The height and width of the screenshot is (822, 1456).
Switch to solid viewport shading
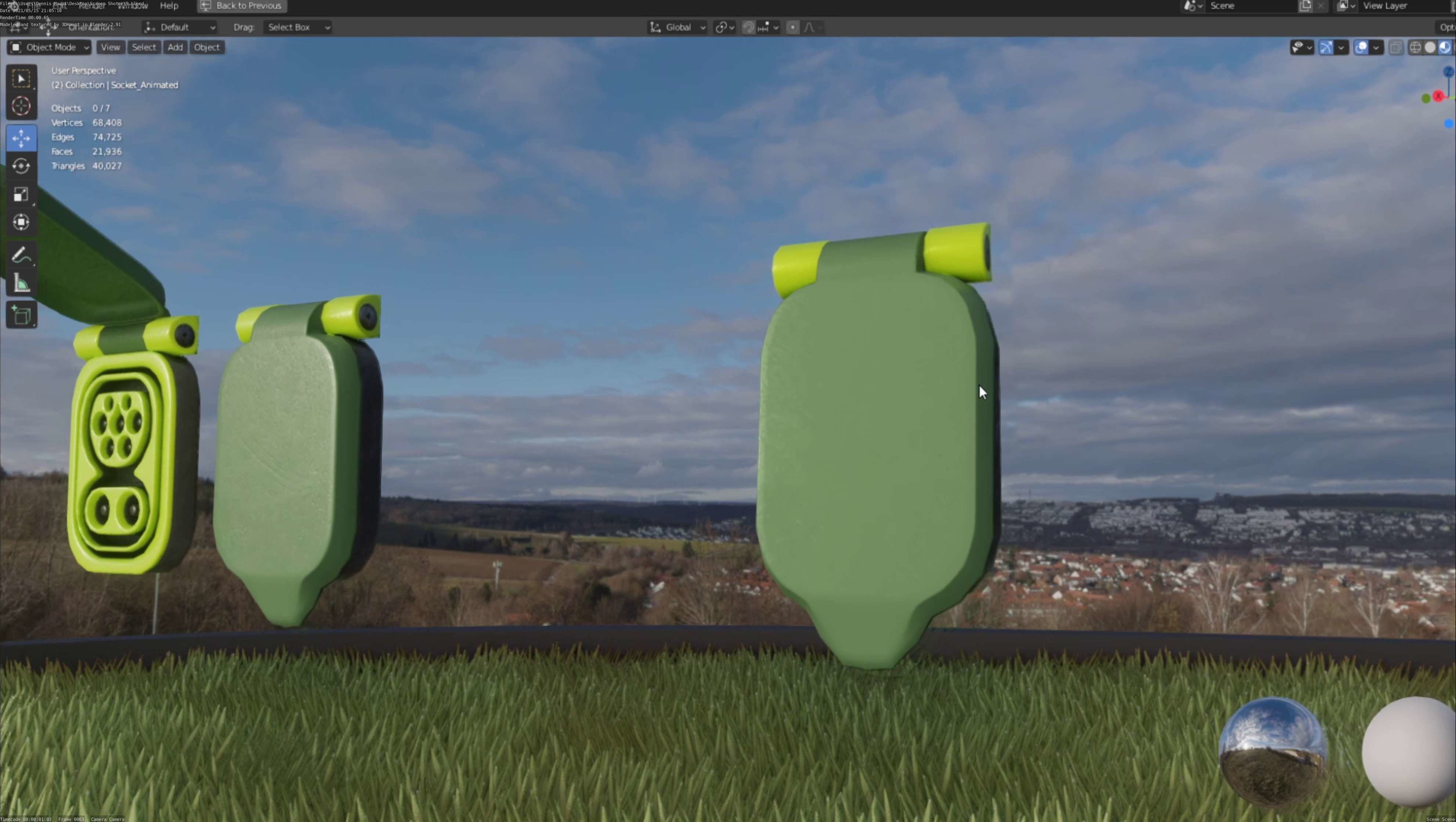click(x=1430, y=47)
